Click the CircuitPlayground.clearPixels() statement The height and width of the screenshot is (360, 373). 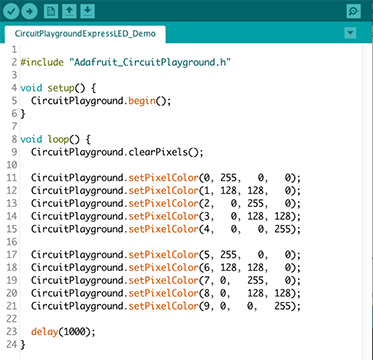117,152
